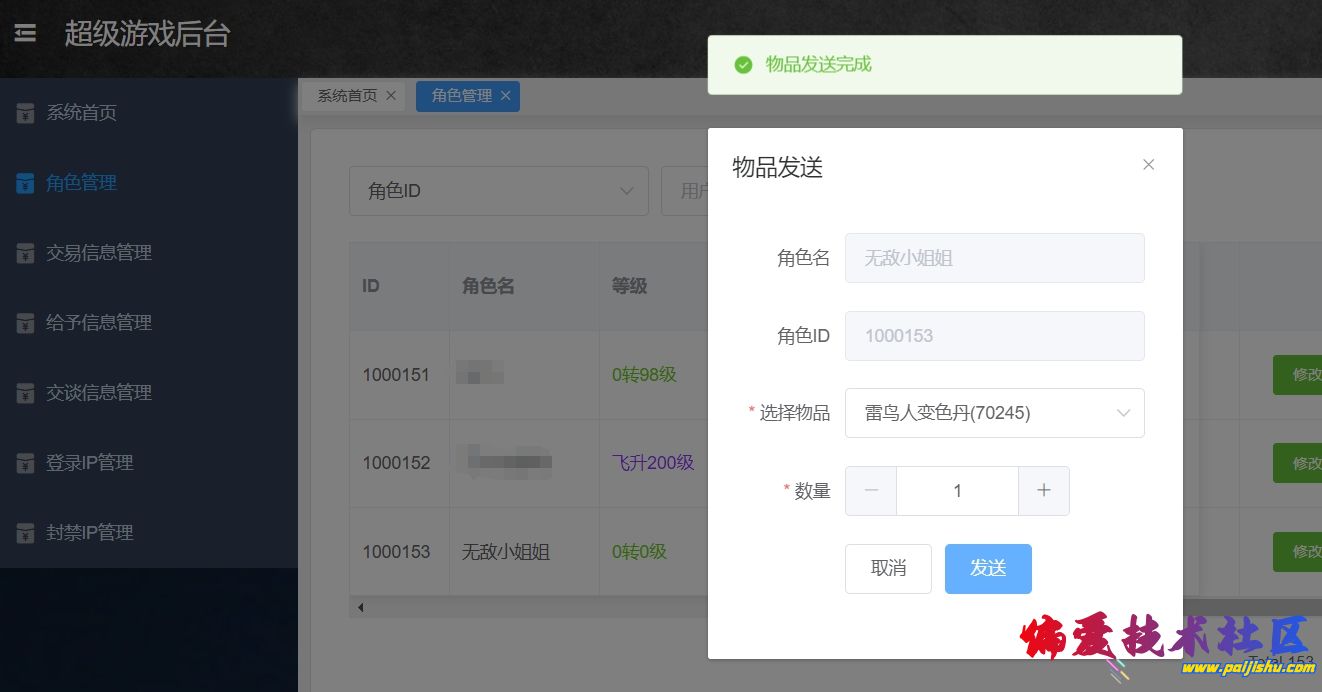The width and height of the screenshot is (1322, 692).
Task: Click the 系统首页 sidebar icon
Action: [x=24, y=112]
